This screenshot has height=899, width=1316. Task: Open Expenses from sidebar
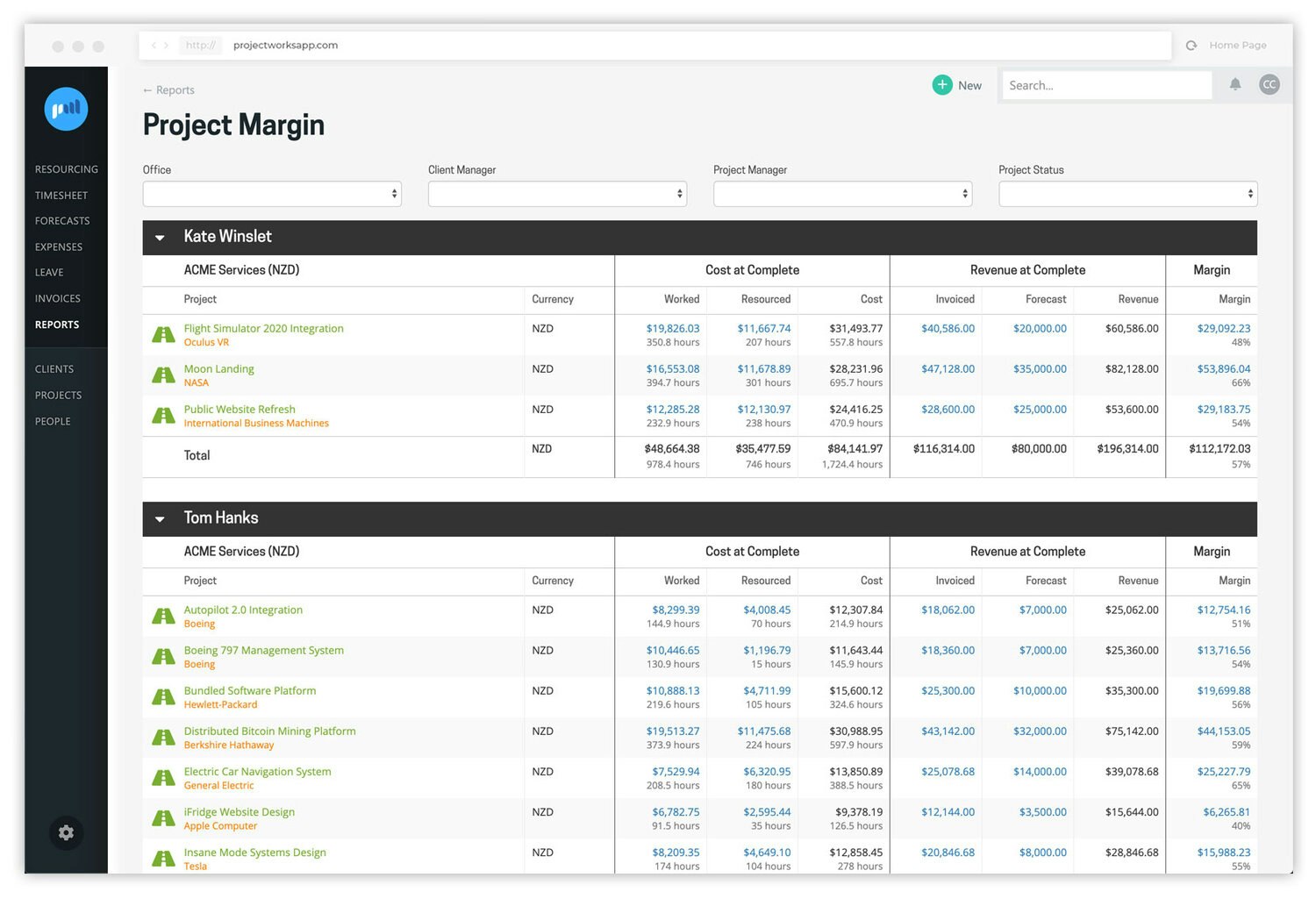[59, 247]
